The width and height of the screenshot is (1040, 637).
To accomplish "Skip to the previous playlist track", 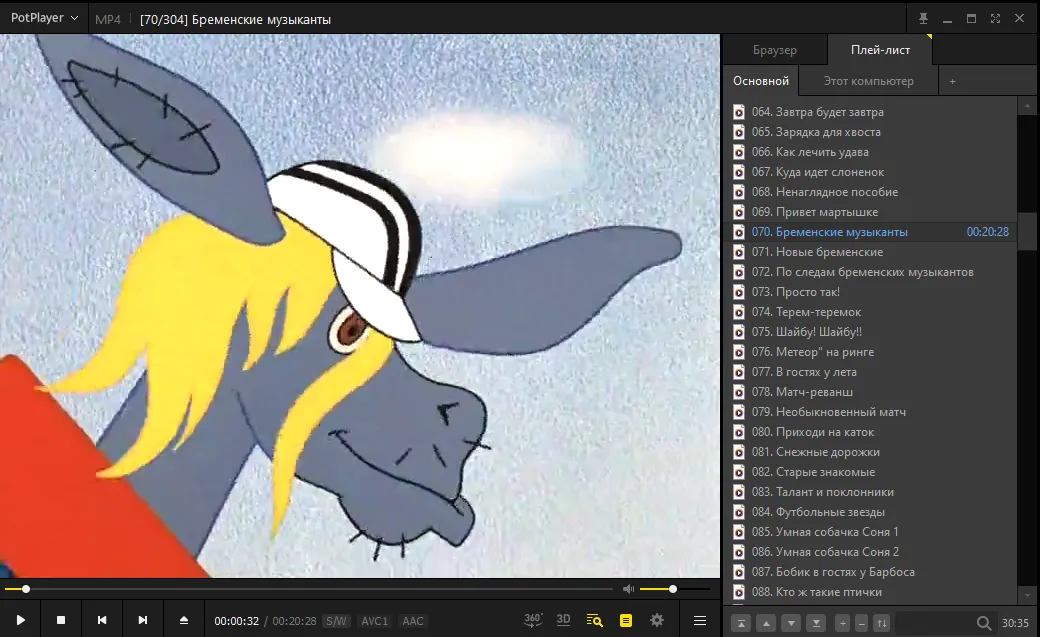I will tap(101, 620).
